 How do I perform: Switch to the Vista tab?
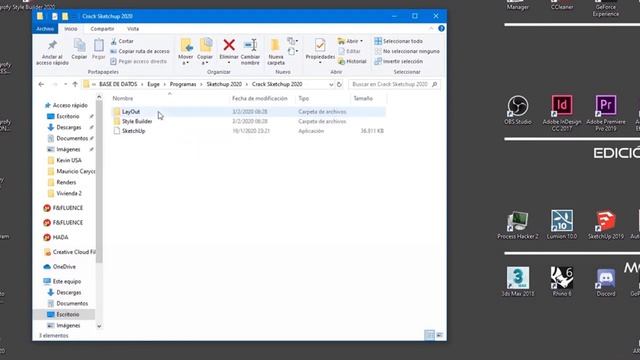tap(133, 29)
